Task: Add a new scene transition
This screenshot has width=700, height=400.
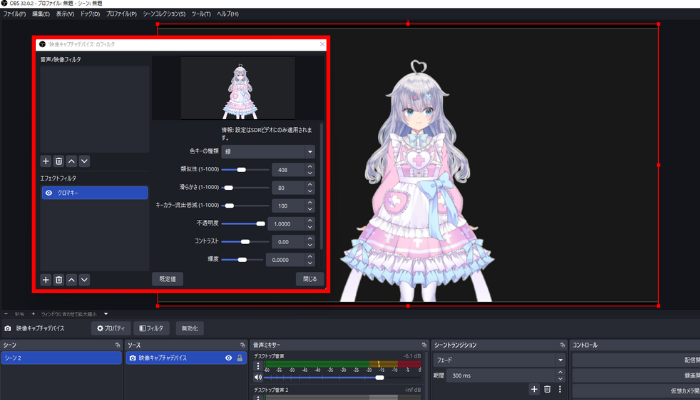Action: coord(534,389)
